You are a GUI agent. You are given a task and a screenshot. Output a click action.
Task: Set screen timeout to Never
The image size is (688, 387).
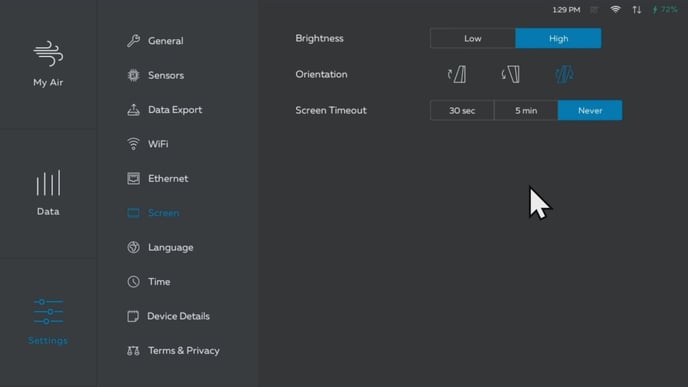coord(590,111)
